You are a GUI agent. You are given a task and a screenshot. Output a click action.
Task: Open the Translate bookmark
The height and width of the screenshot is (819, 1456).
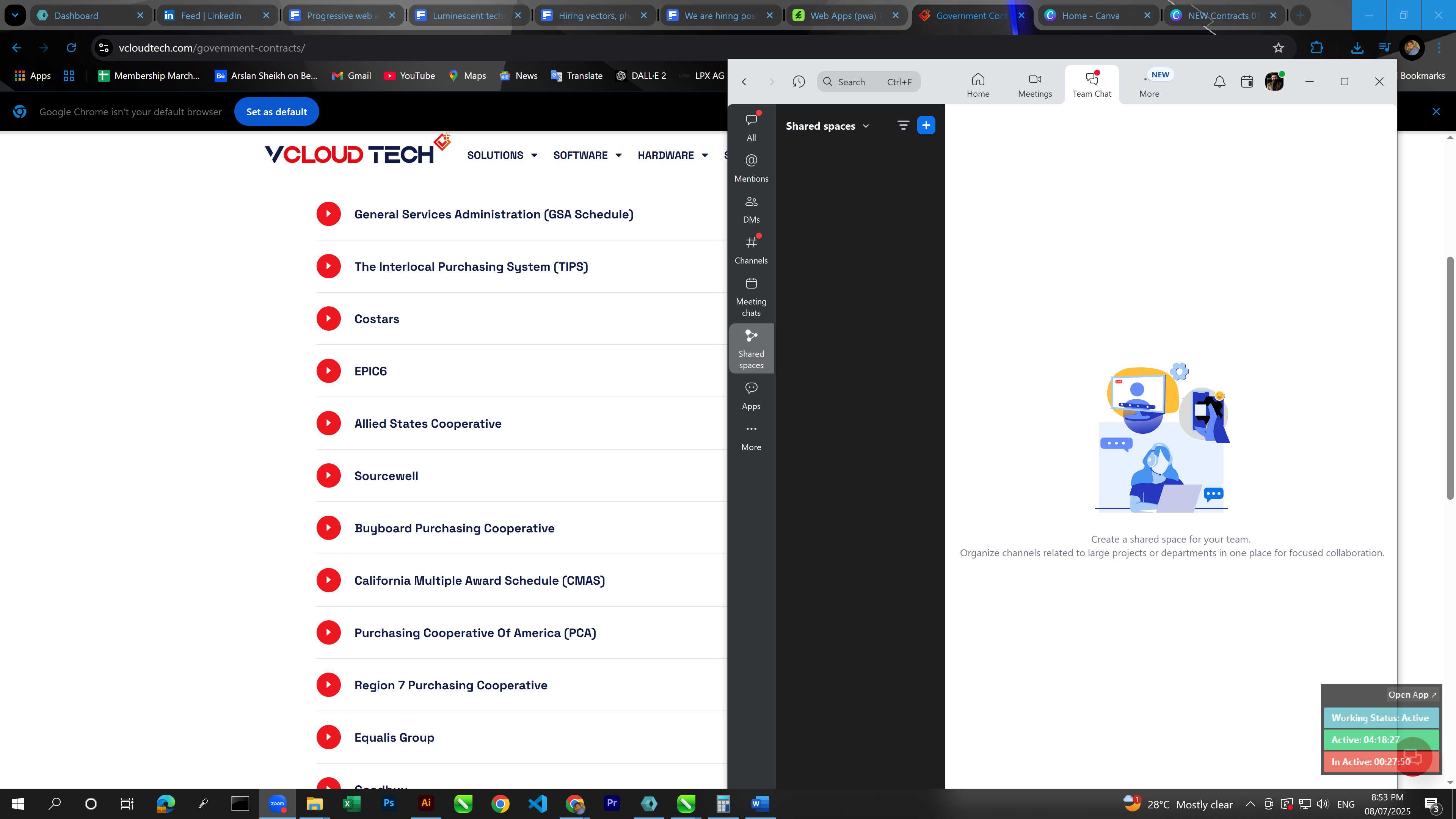(x=576, y=76)
